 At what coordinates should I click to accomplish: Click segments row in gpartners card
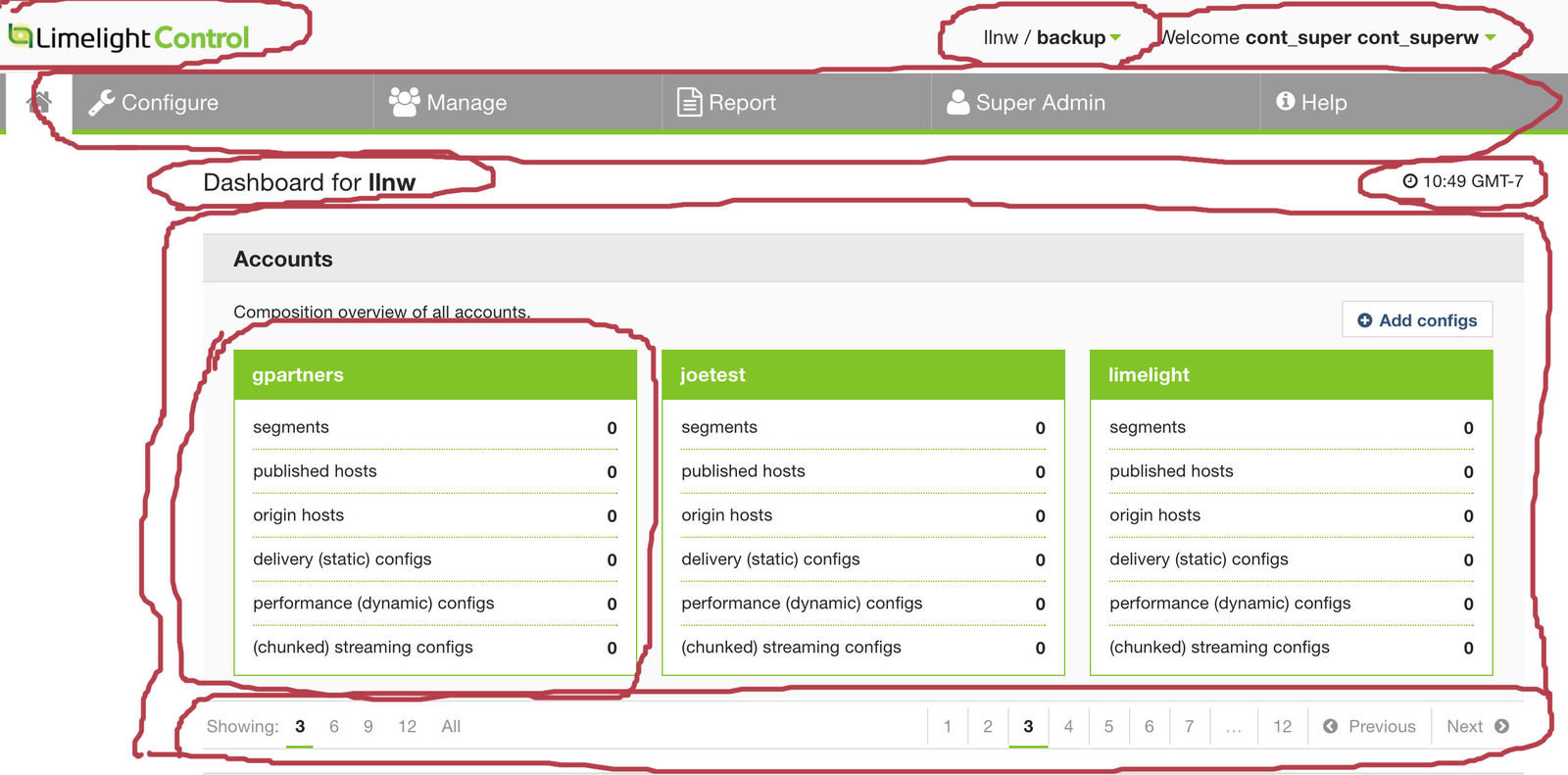[435, 427]
